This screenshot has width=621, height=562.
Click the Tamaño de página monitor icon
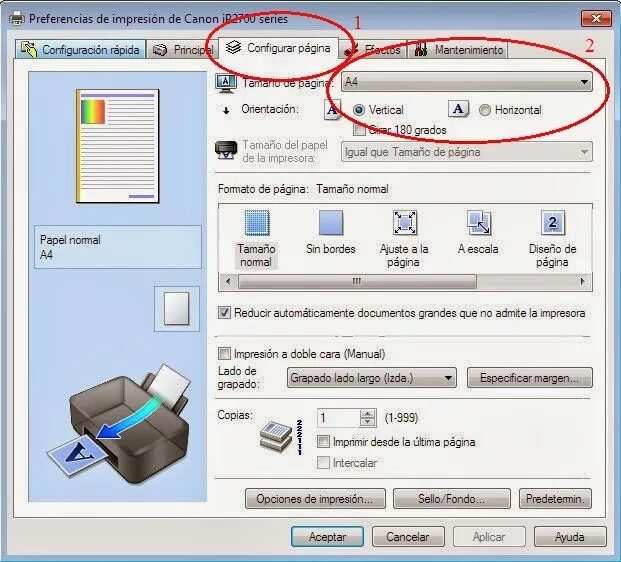click(x=226, y=83)
